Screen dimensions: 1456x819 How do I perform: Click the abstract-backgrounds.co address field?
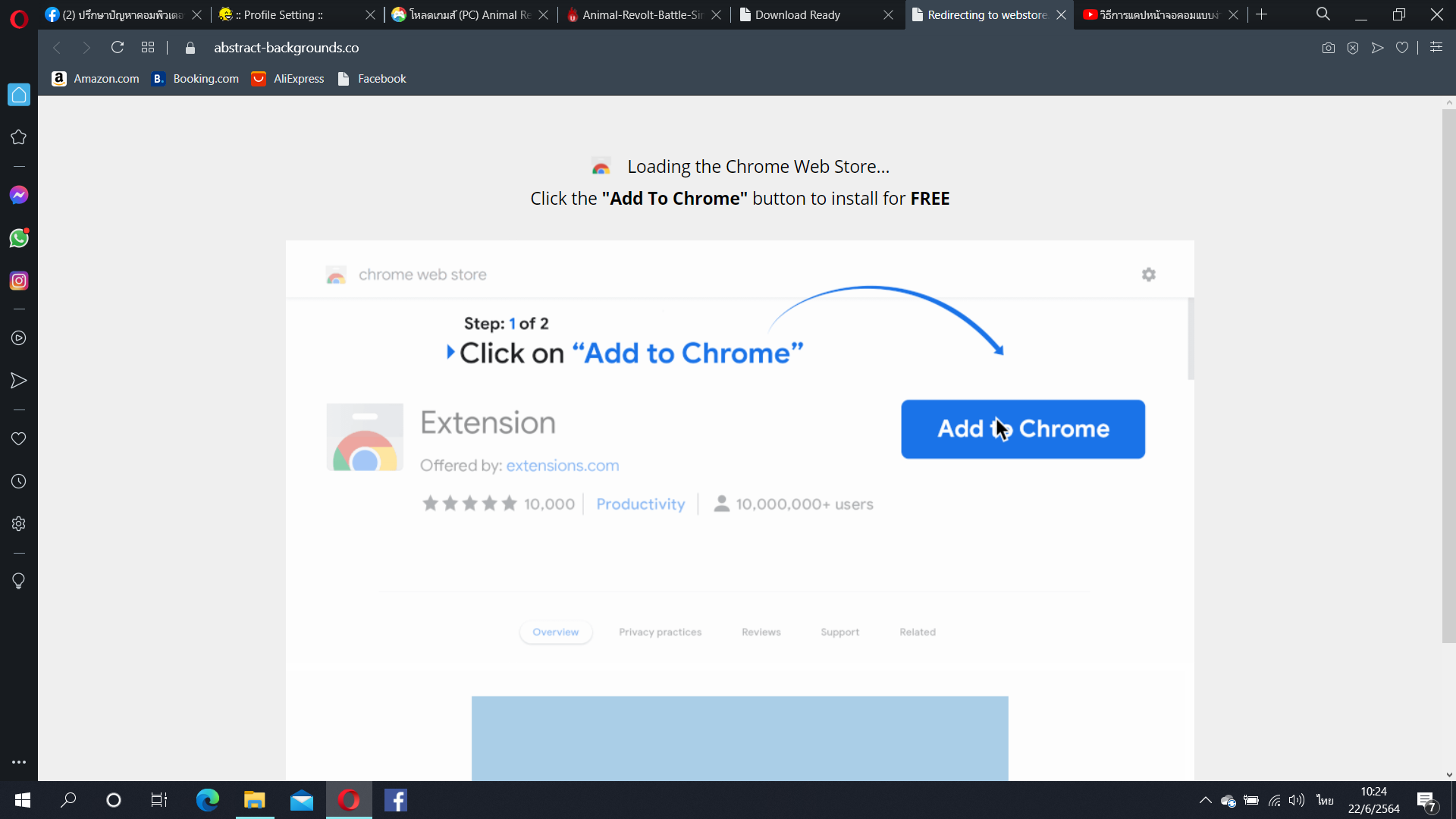pyautogui.click(x=286, y=48)
